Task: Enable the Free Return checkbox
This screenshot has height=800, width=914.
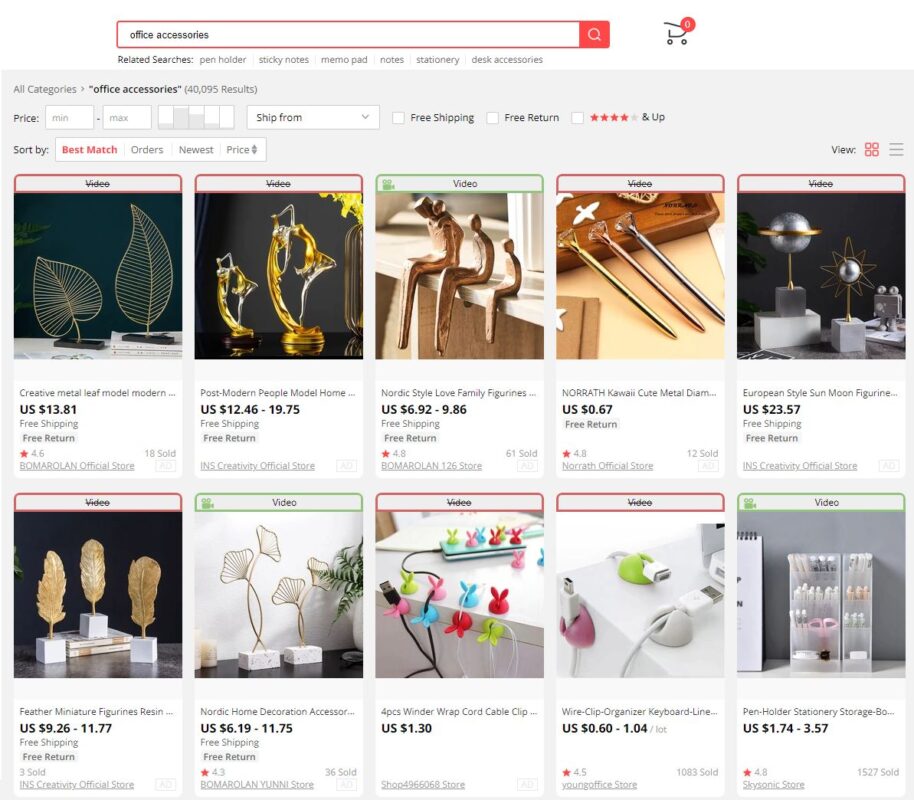Action: pyautogui.click(x=493, y=118)
